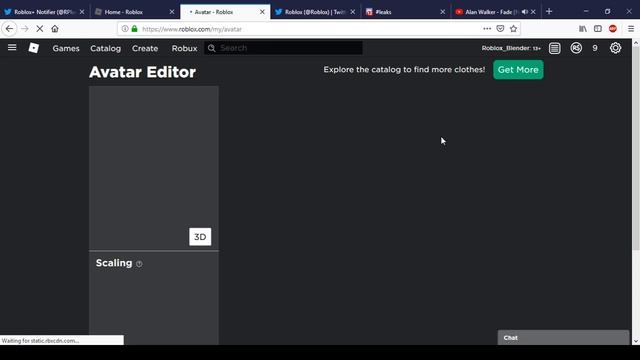Image resolution: width=640 pixels, height=360 pixels.
Task: Click the search magnifier icon
Action: pyautogui.click(x=211, y=48)
